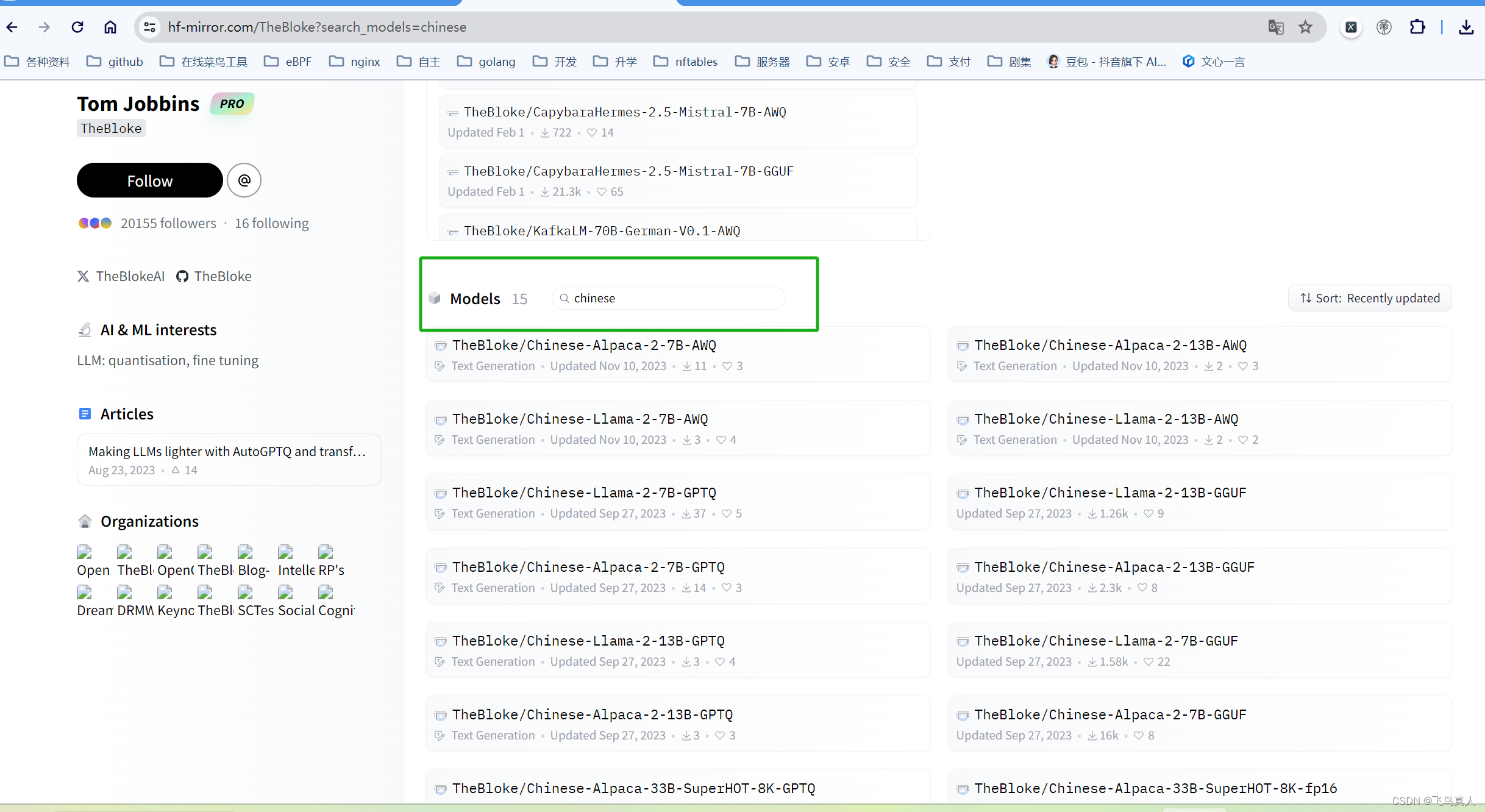Bookmark page with star icon
Screen dimensions: 1485x812
1305,27
